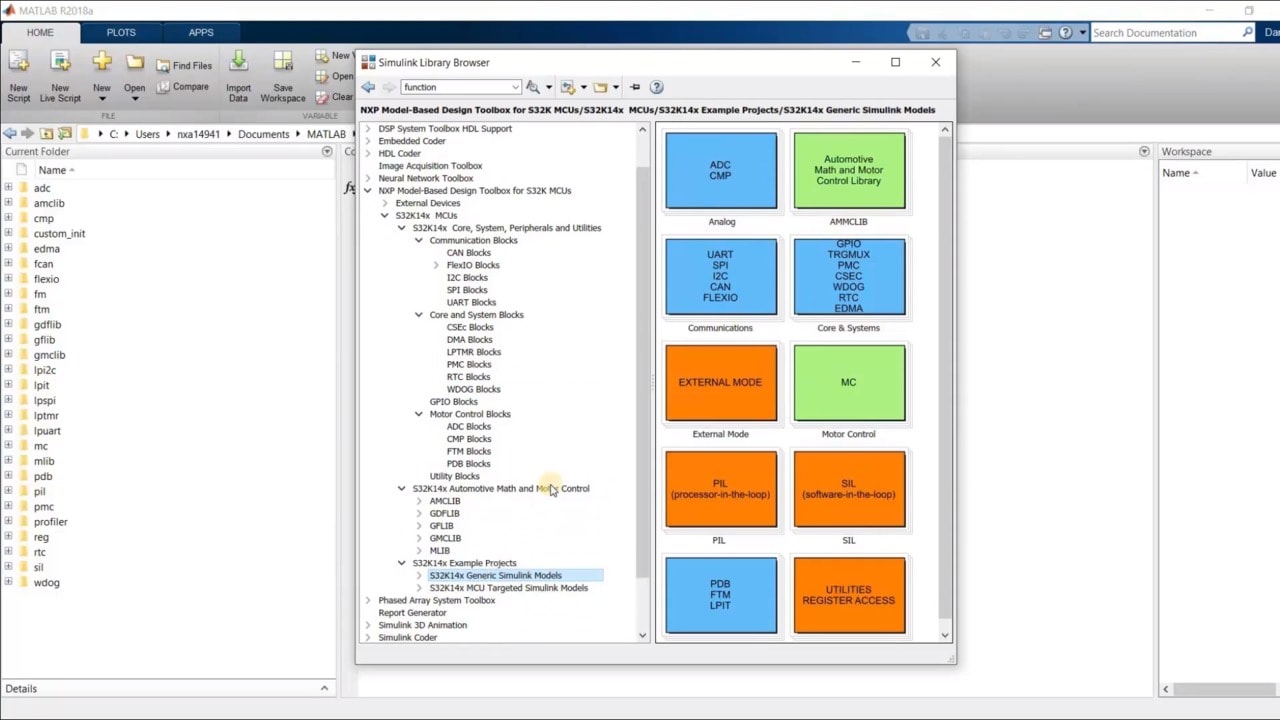The width and height of the screenshot is (1280, 720).
Task: Open the Motor Control MC library
Action: click(x=848, y=382)
